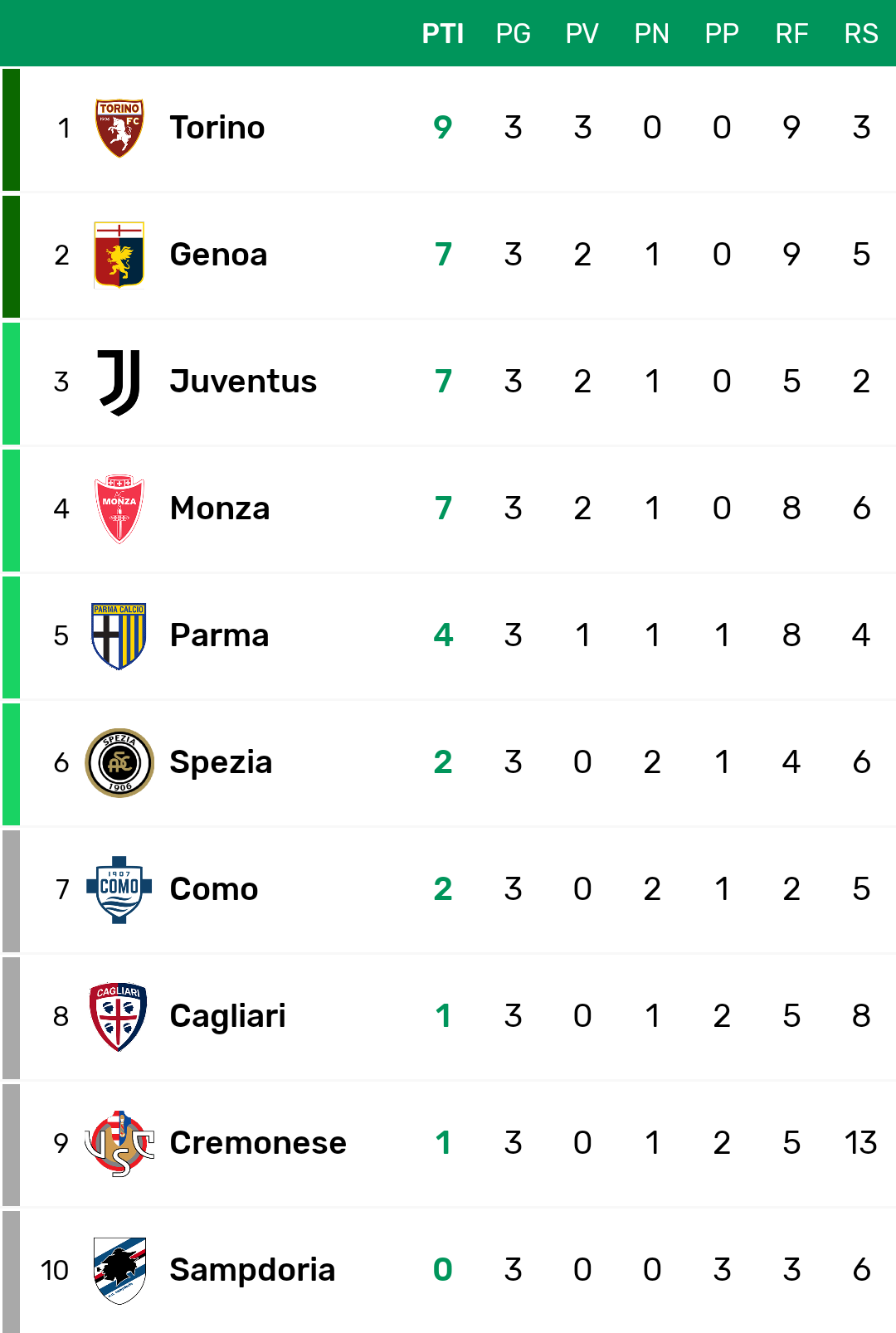Click the Monza club crest
This screenshot has width=896, height=1333.
(x=119, y=508)
